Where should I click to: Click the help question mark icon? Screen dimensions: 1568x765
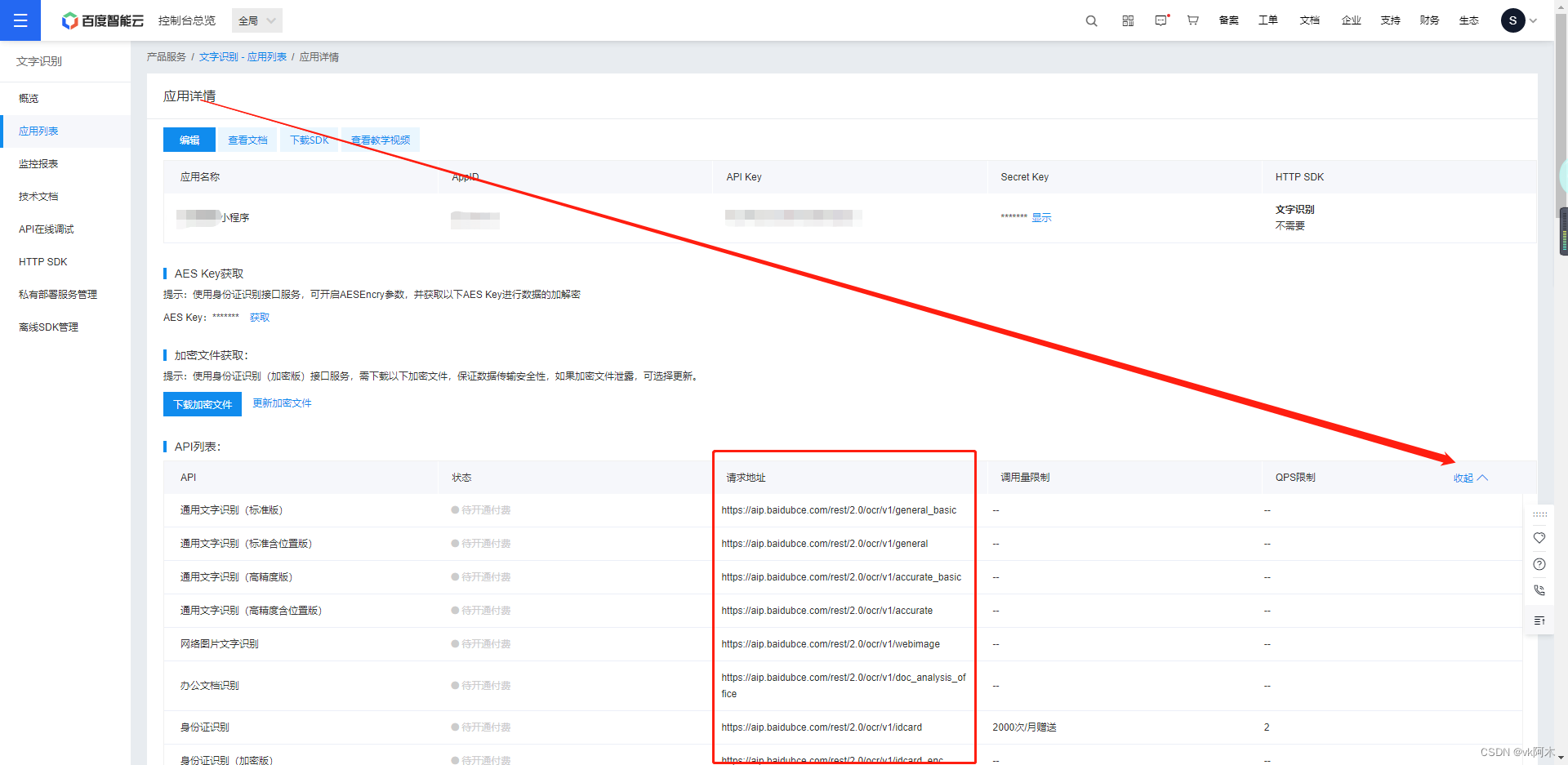point(1539,564)
